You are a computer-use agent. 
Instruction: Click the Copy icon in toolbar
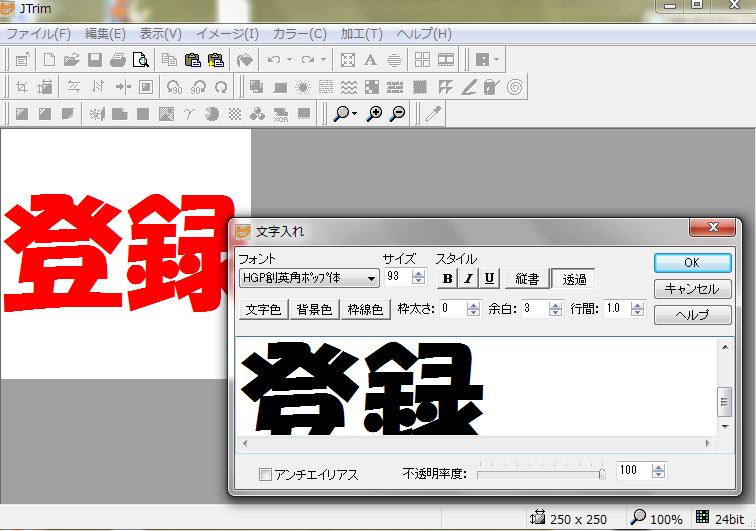pos(169,60)
